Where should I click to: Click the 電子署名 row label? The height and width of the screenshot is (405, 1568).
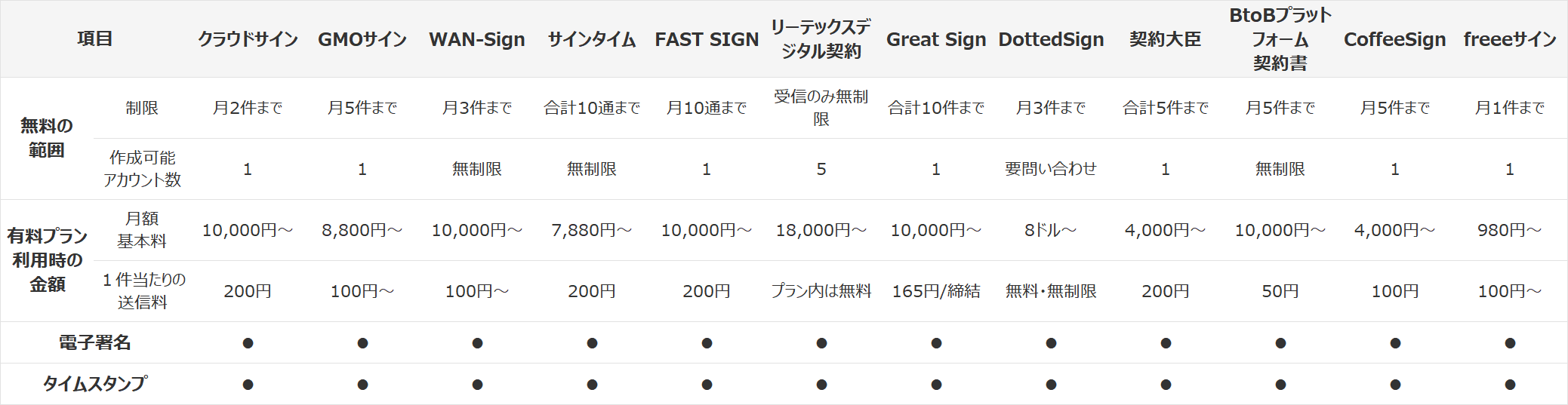[x=94, y=343]
